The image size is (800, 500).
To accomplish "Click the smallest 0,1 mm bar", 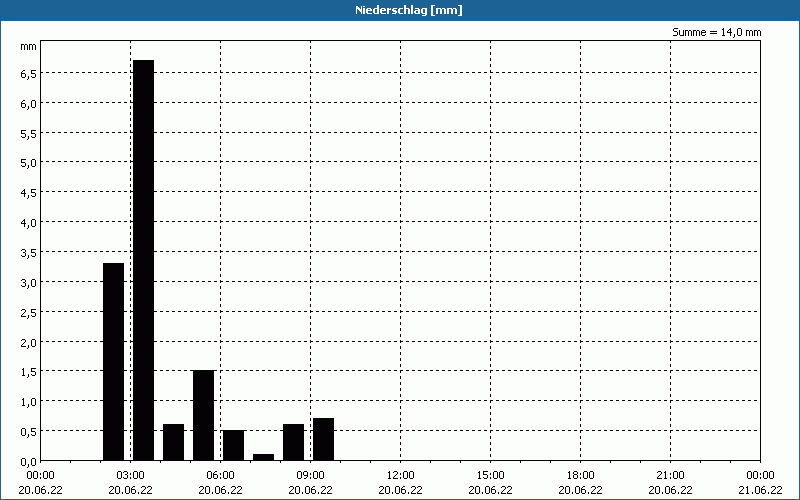I will (263, 457).
